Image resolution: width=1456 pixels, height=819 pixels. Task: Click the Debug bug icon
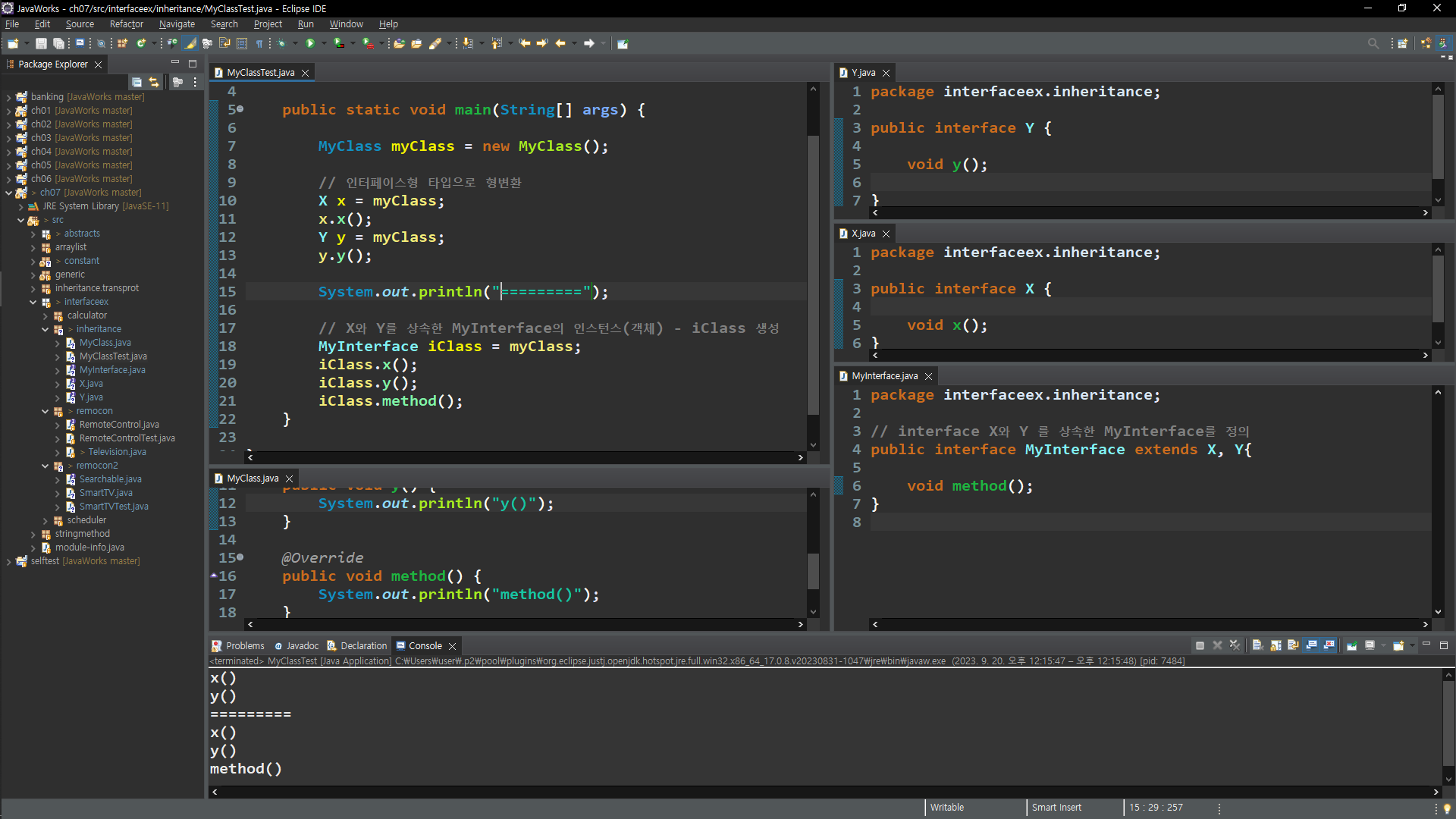point(282,43)
